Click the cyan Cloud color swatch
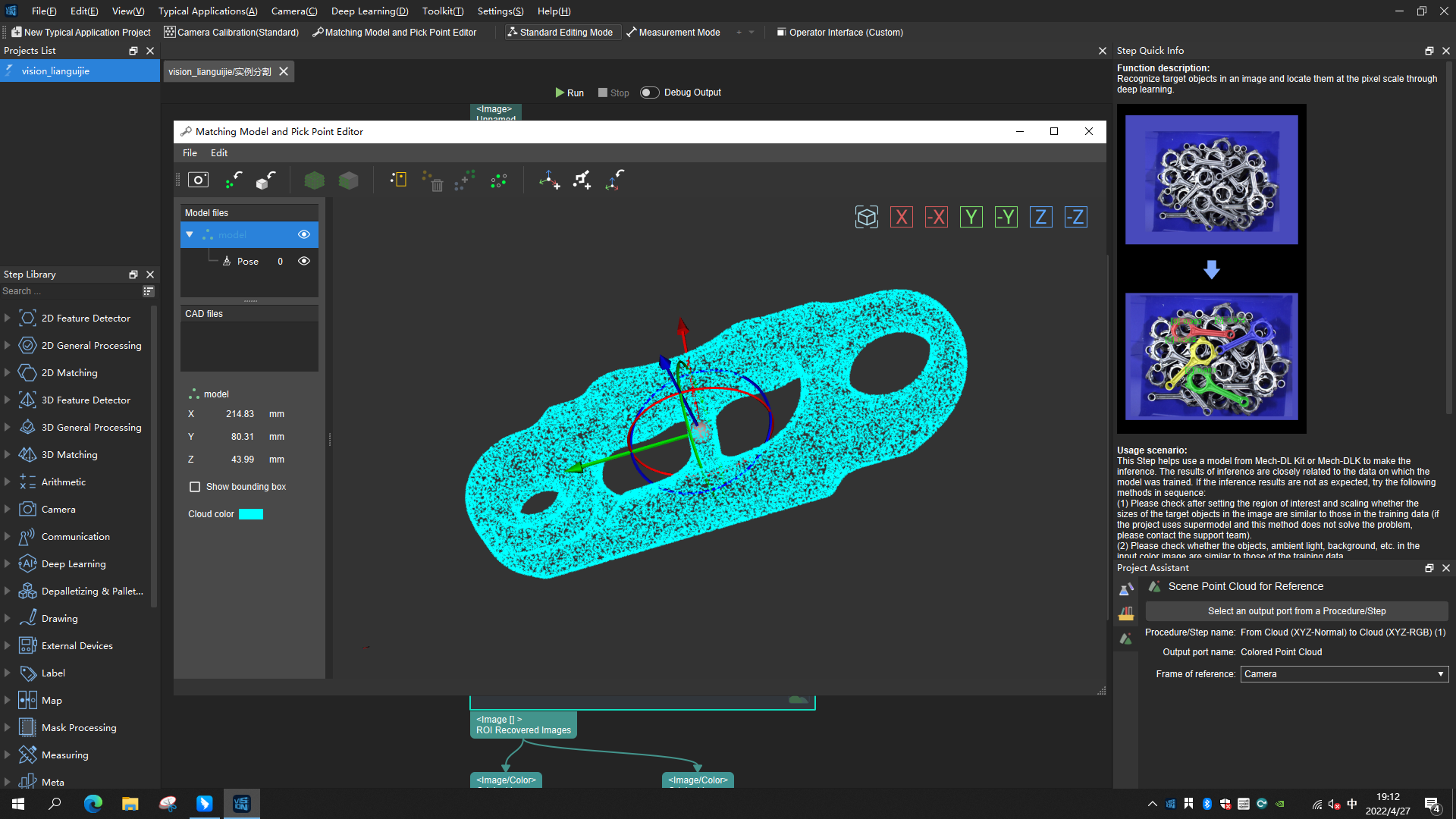The height and width of the screenshot is (819, 1456). click(251, 514)
